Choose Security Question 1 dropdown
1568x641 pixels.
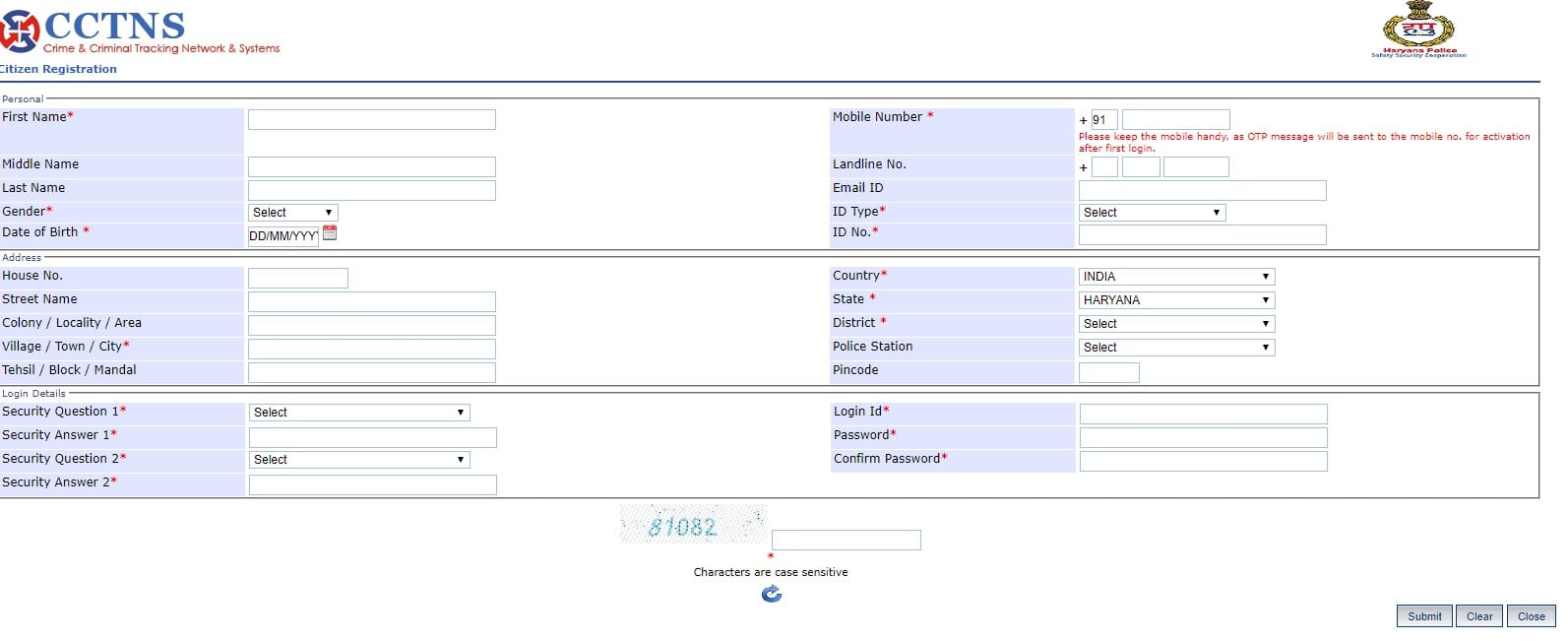359,413
